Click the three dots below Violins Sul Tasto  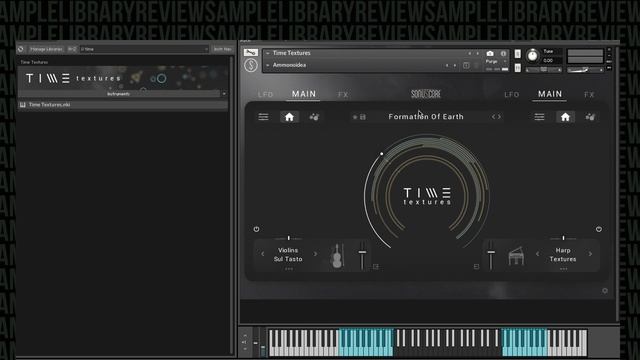click(289, 269)
